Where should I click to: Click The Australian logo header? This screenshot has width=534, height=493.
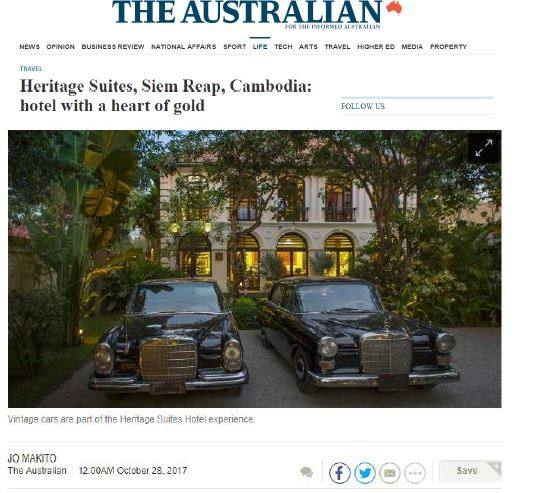point(256,14)
